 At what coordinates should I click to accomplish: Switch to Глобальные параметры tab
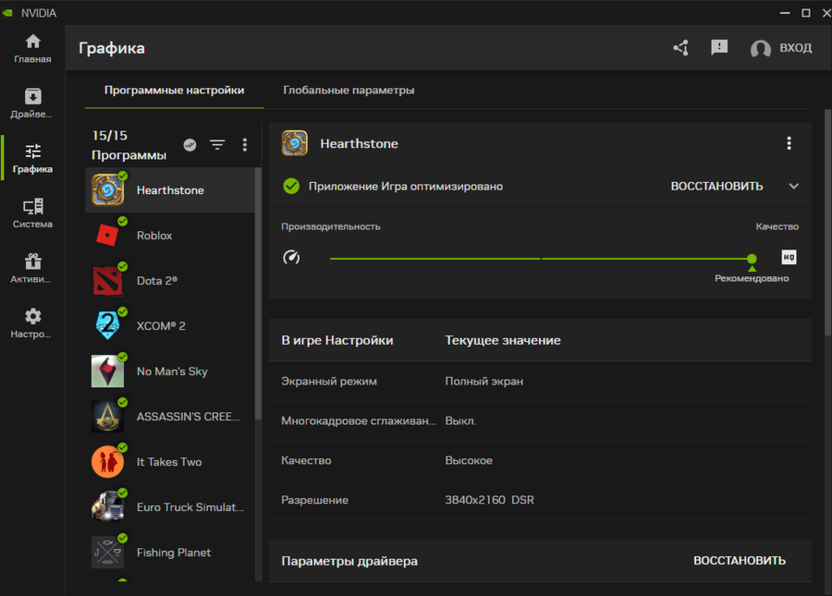pyautogui.click(x=348, y=90)
